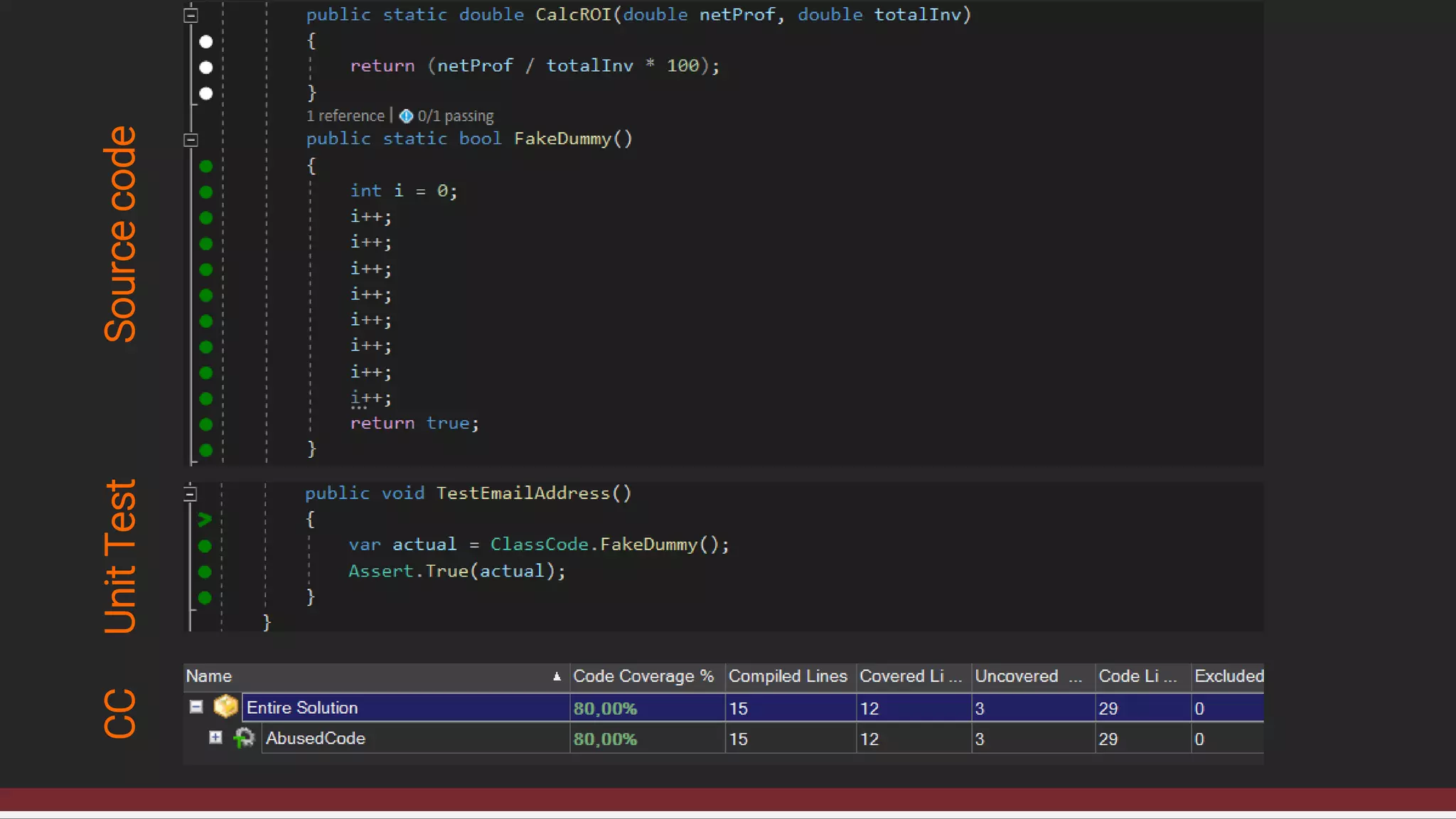Click the sort arrow in Name column
This screenshot has height=819, width=1456.
(557, 677)
